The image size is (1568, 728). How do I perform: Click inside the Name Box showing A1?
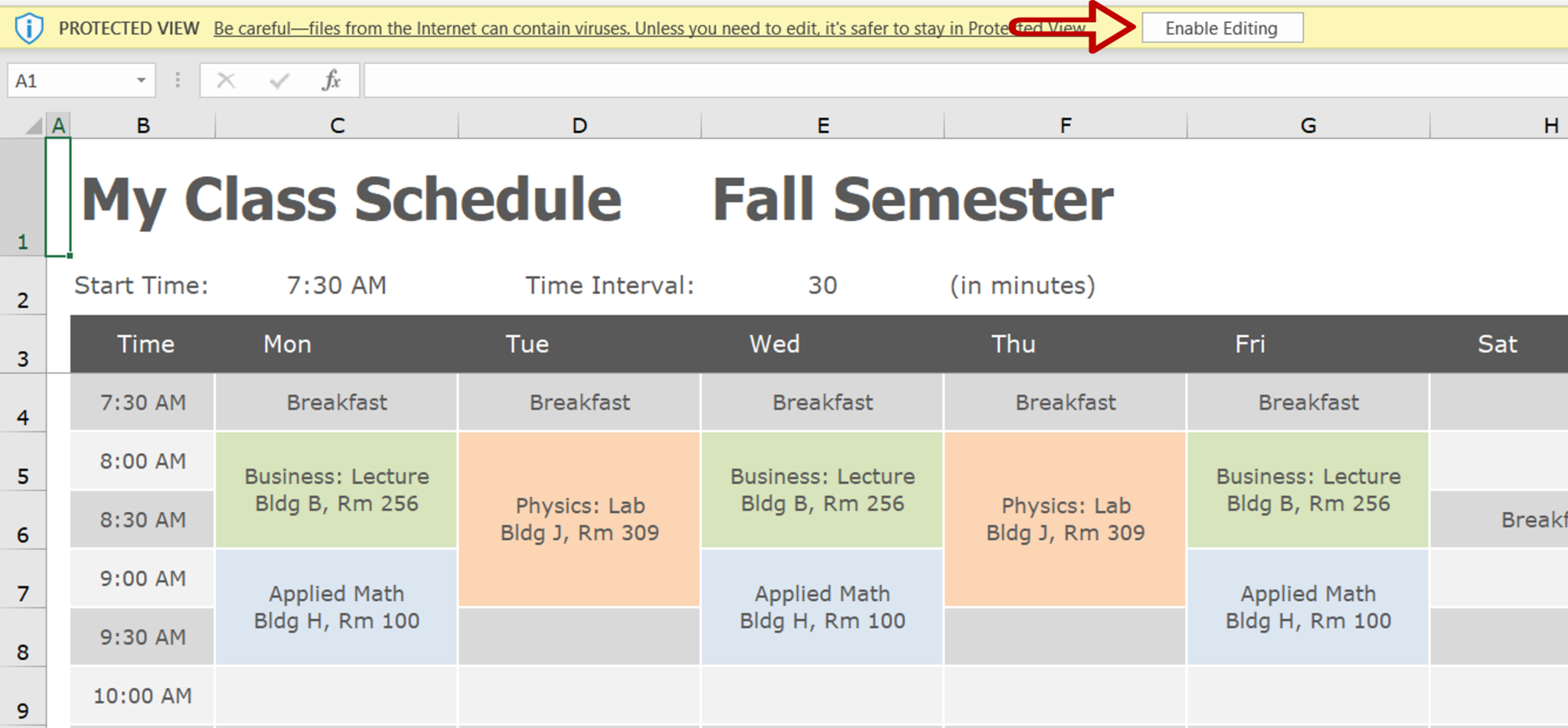coord(69,80)
